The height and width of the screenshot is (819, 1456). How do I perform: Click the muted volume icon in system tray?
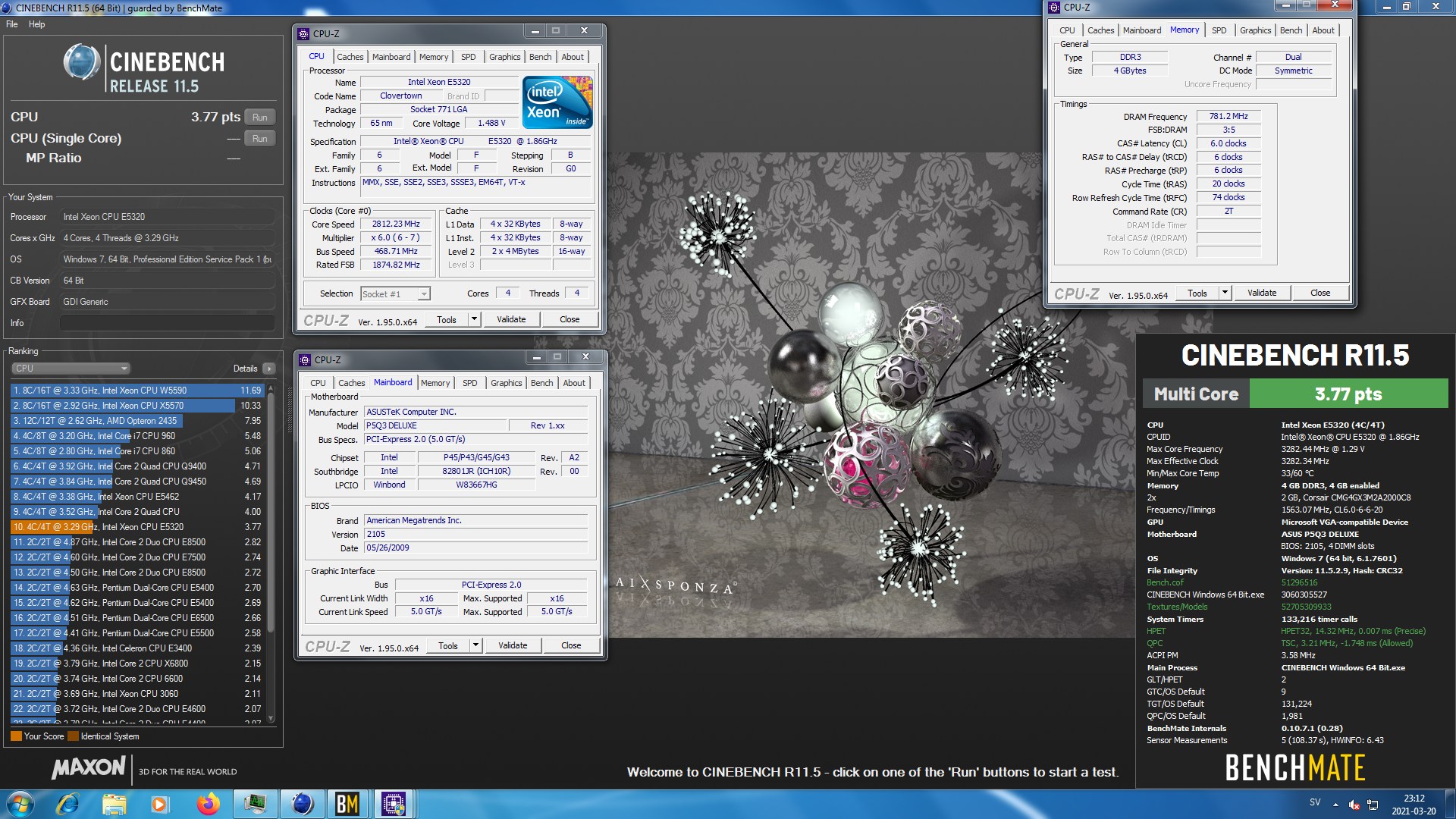click(1354, 805)
